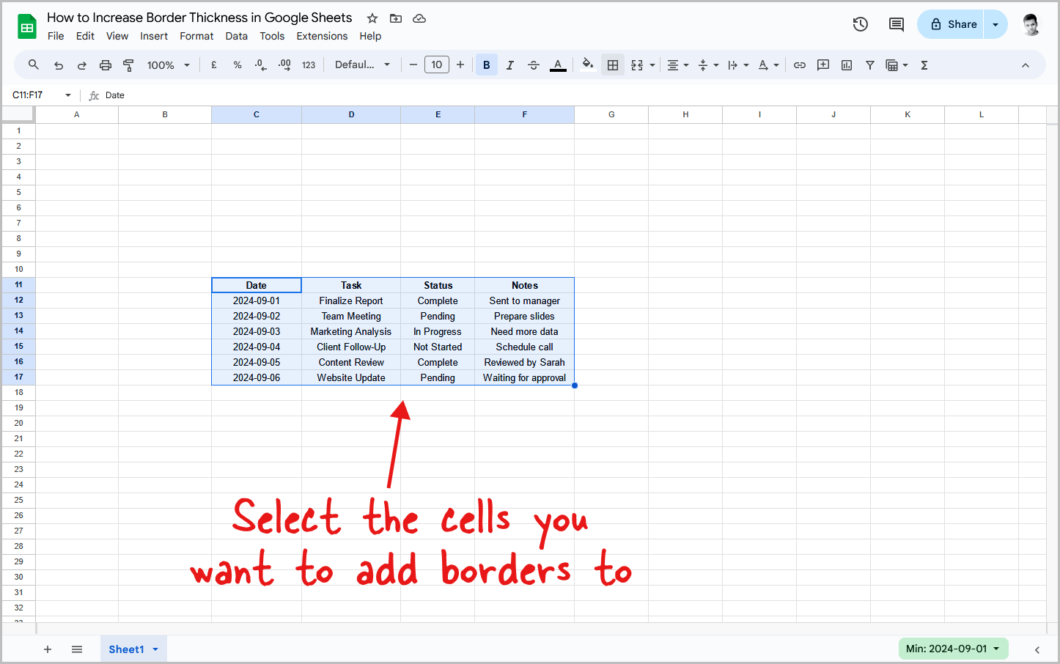Open the Data menu
1060x664 pixels.
click(237, 36)
